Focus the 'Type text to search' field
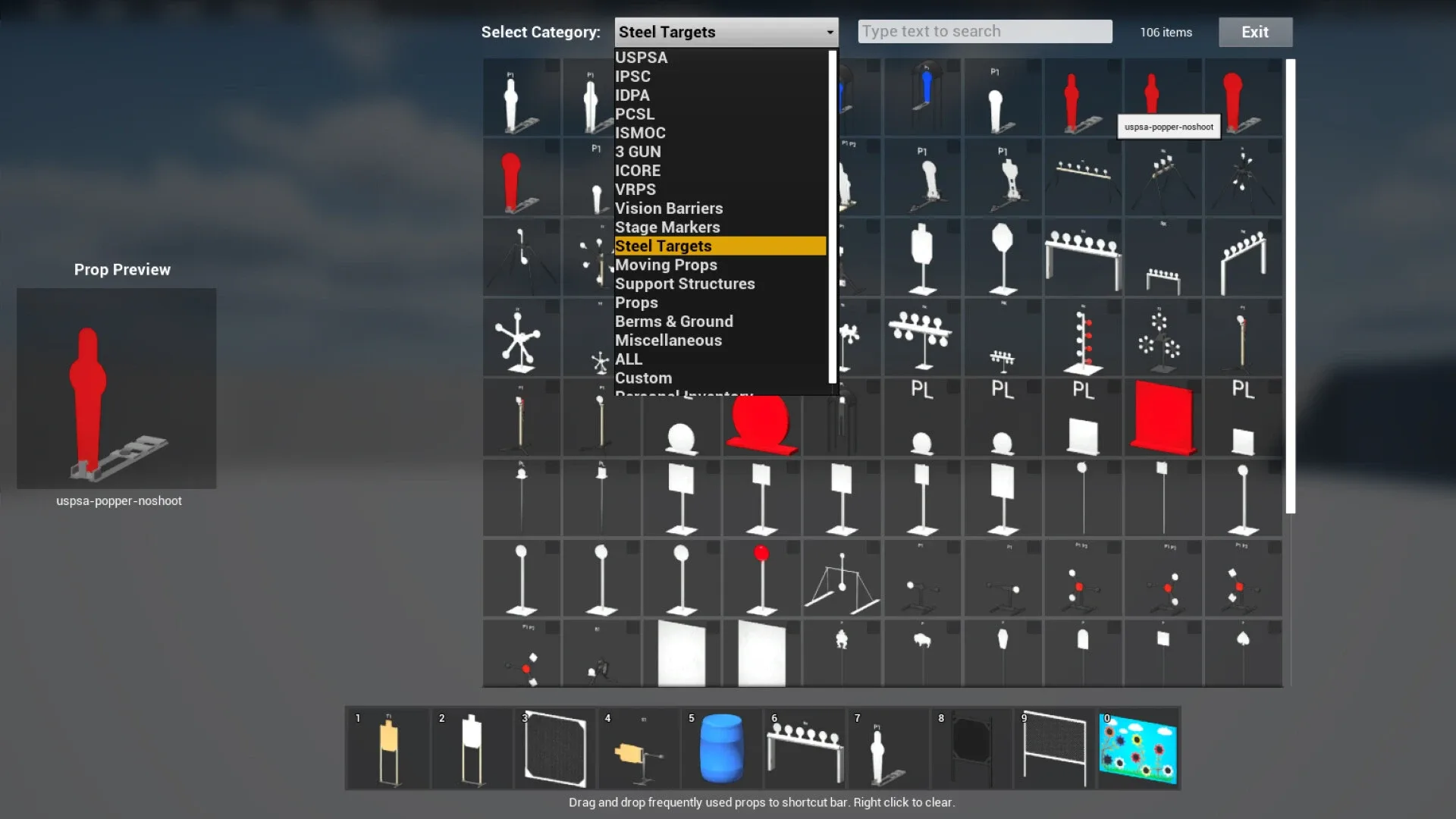The image size is (1456, 819). (984, 32)
